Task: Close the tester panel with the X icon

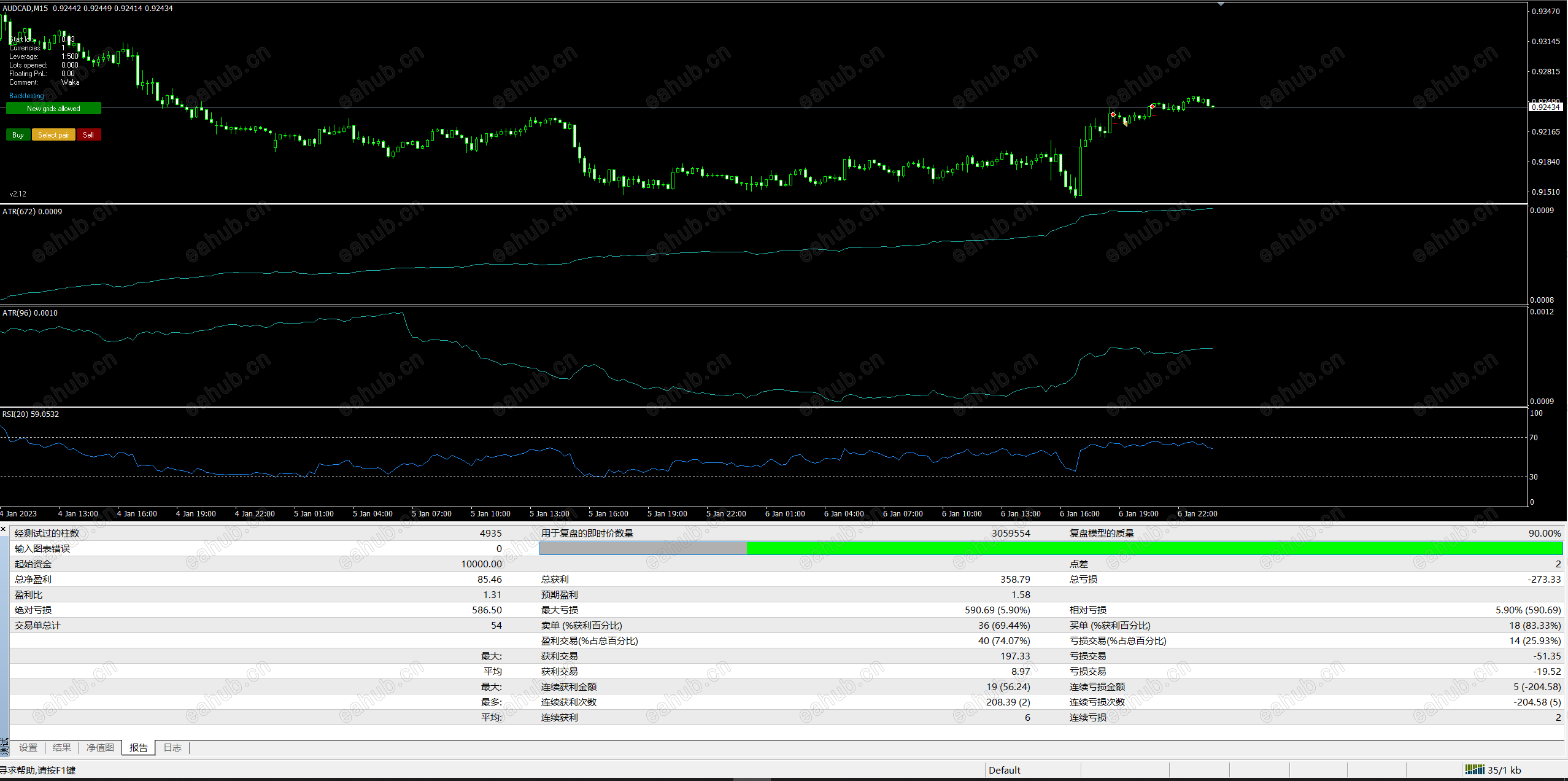Action: coord(4,529)
